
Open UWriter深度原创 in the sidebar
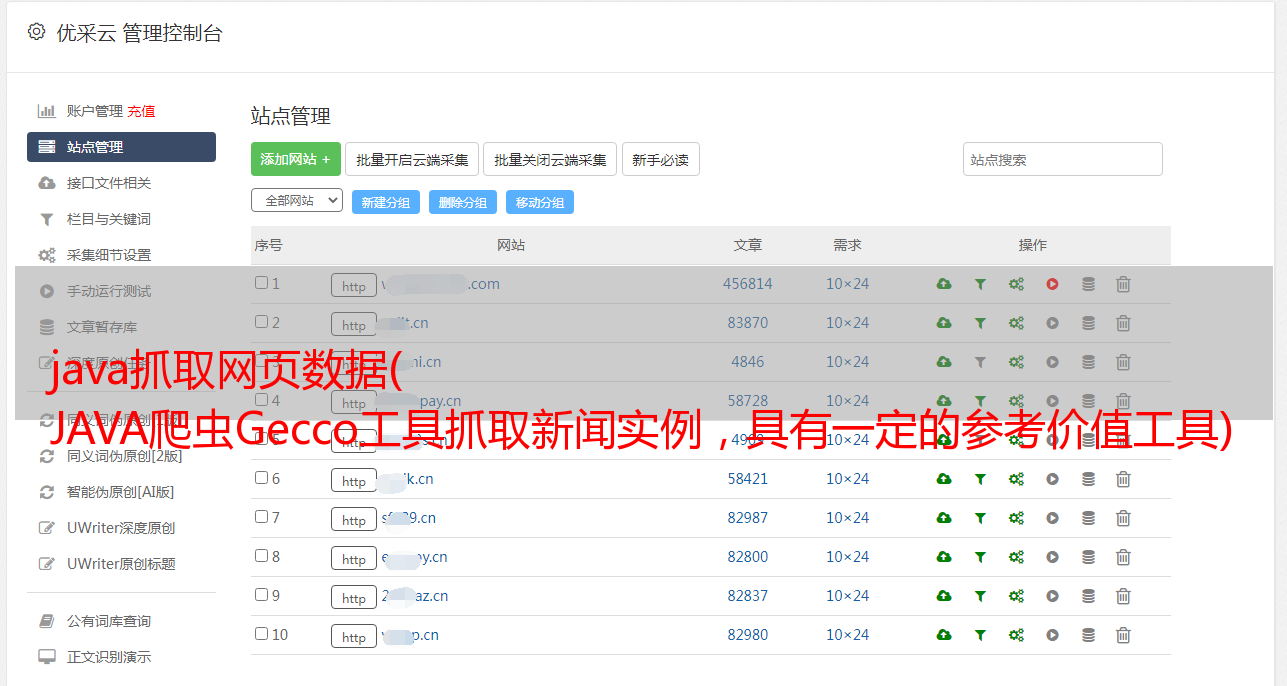coord(121,528)
